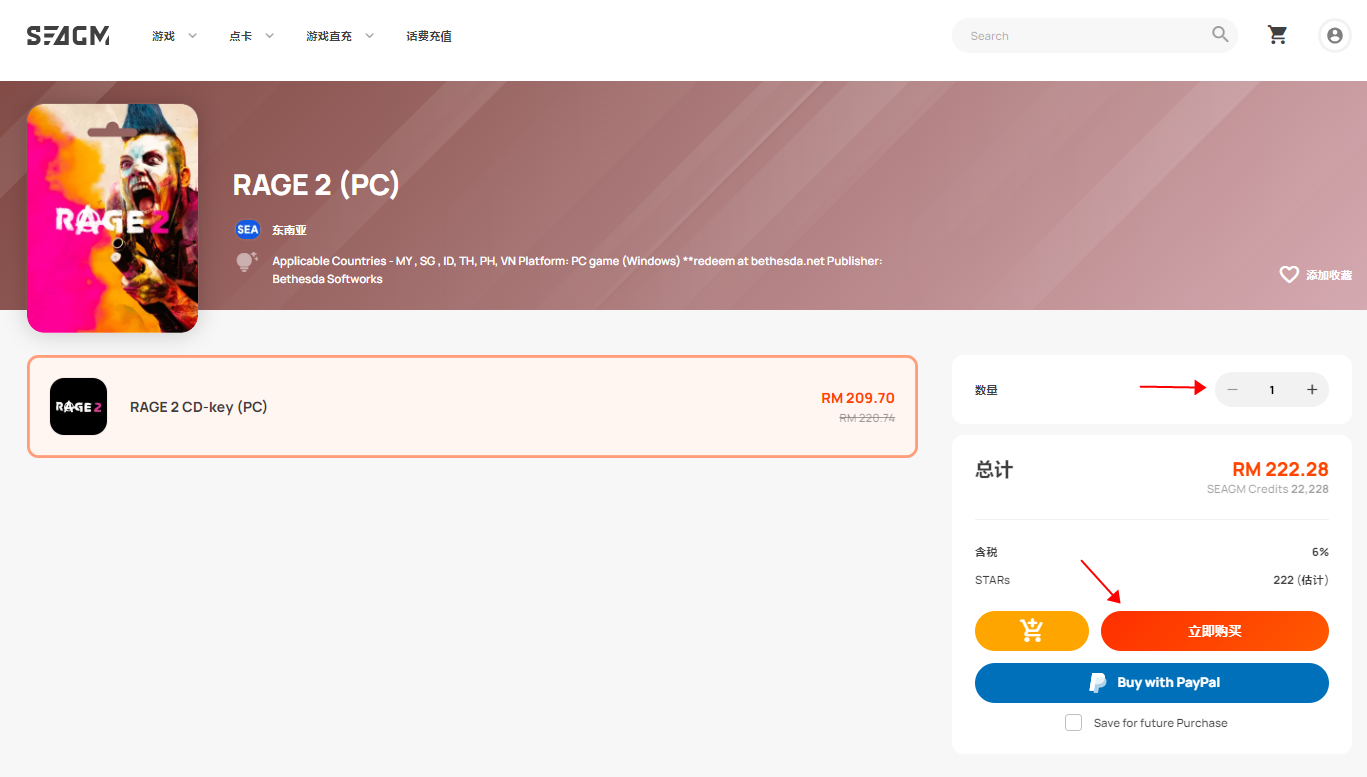This screenshot has width=1367, height=777.
Task: Click the lightbulb info icon
Action: click(x=246, y=263)
